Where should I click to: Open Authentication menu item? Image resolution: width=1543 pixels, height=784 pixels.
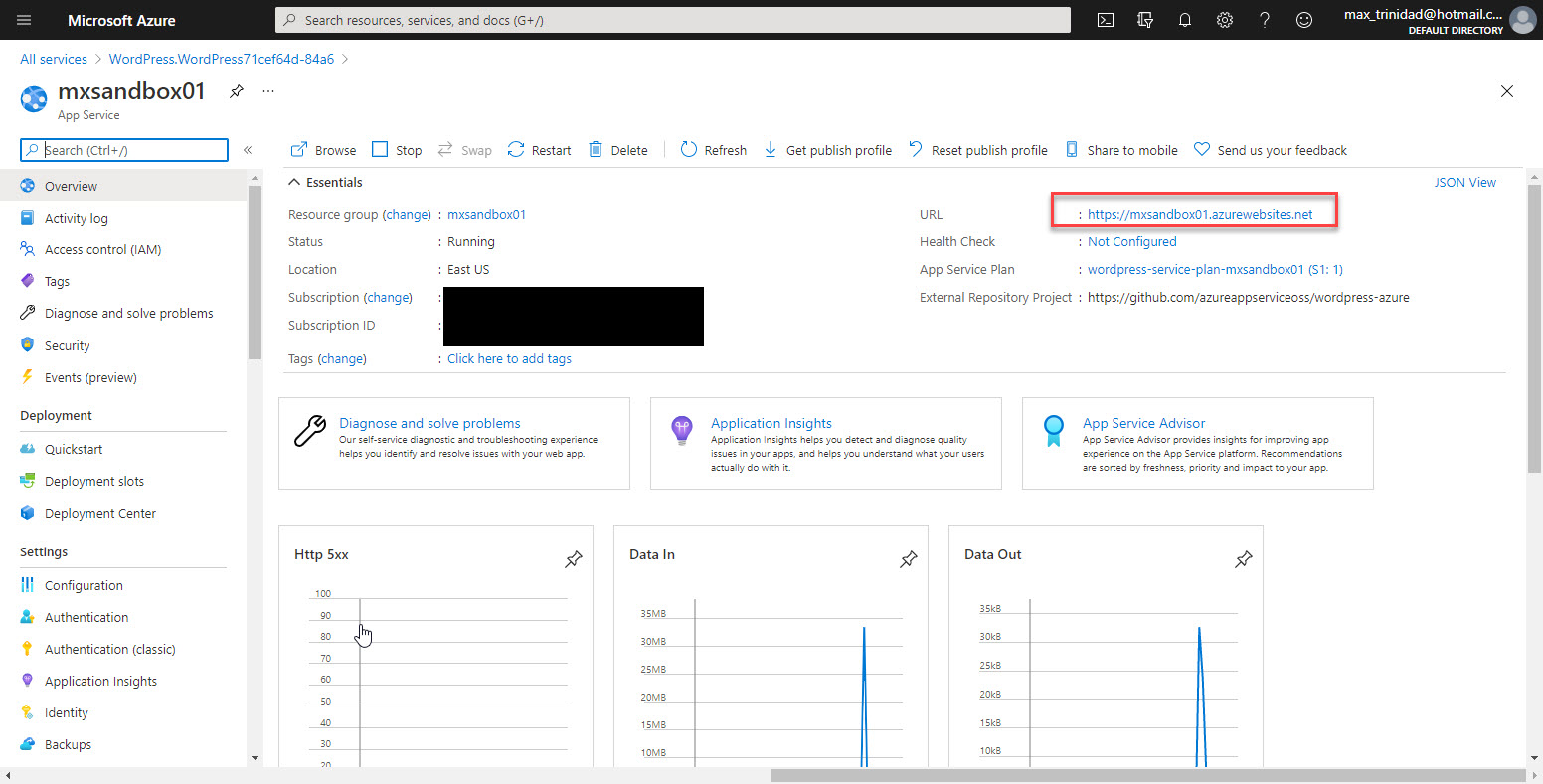tap(123, 617)
